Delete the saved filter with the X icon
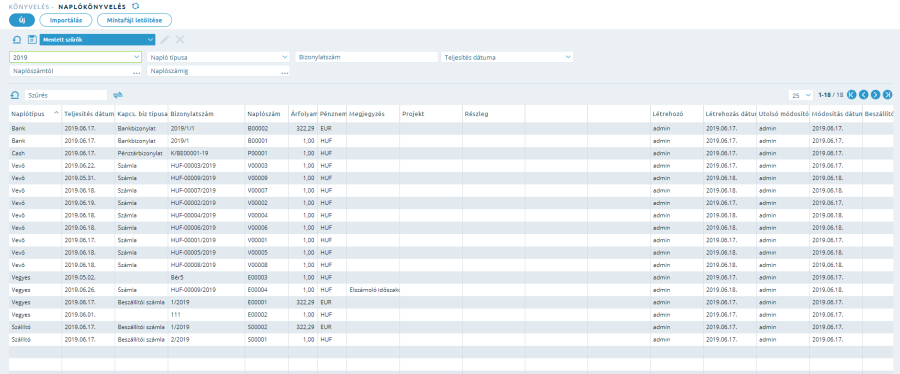The width and height of the screenshot is (900, 374). coord(180,40)
